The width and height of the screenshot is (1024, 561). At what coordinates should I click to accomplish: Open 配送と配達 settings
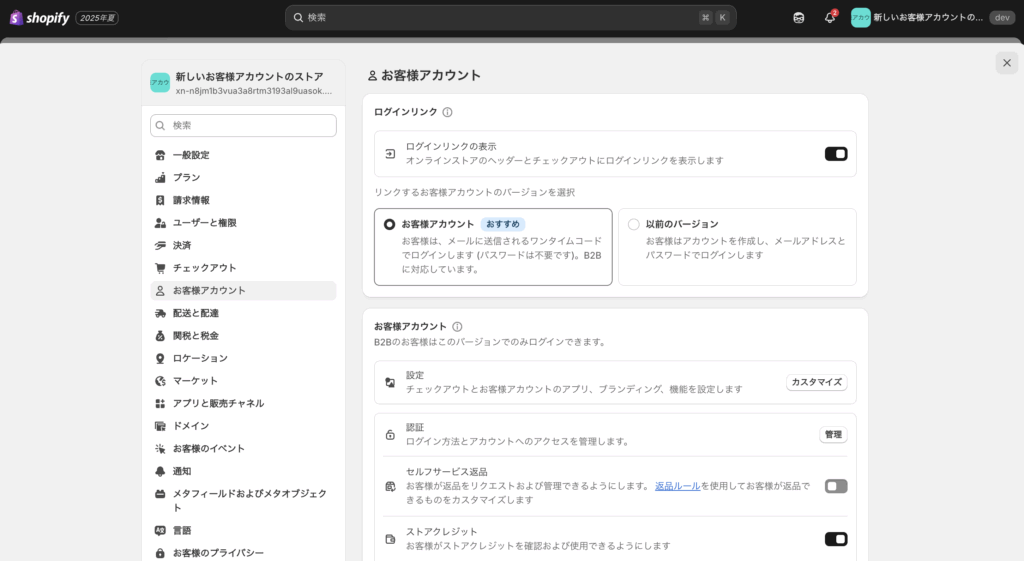(x=243, y=313)
